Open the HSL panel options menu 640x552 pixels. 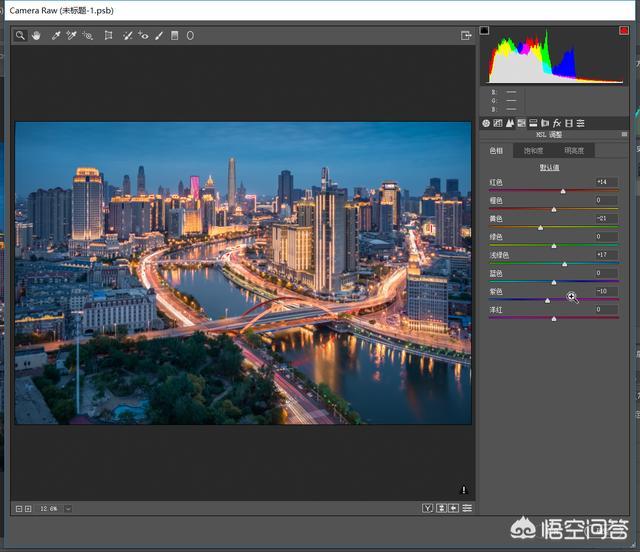[624, 134]
